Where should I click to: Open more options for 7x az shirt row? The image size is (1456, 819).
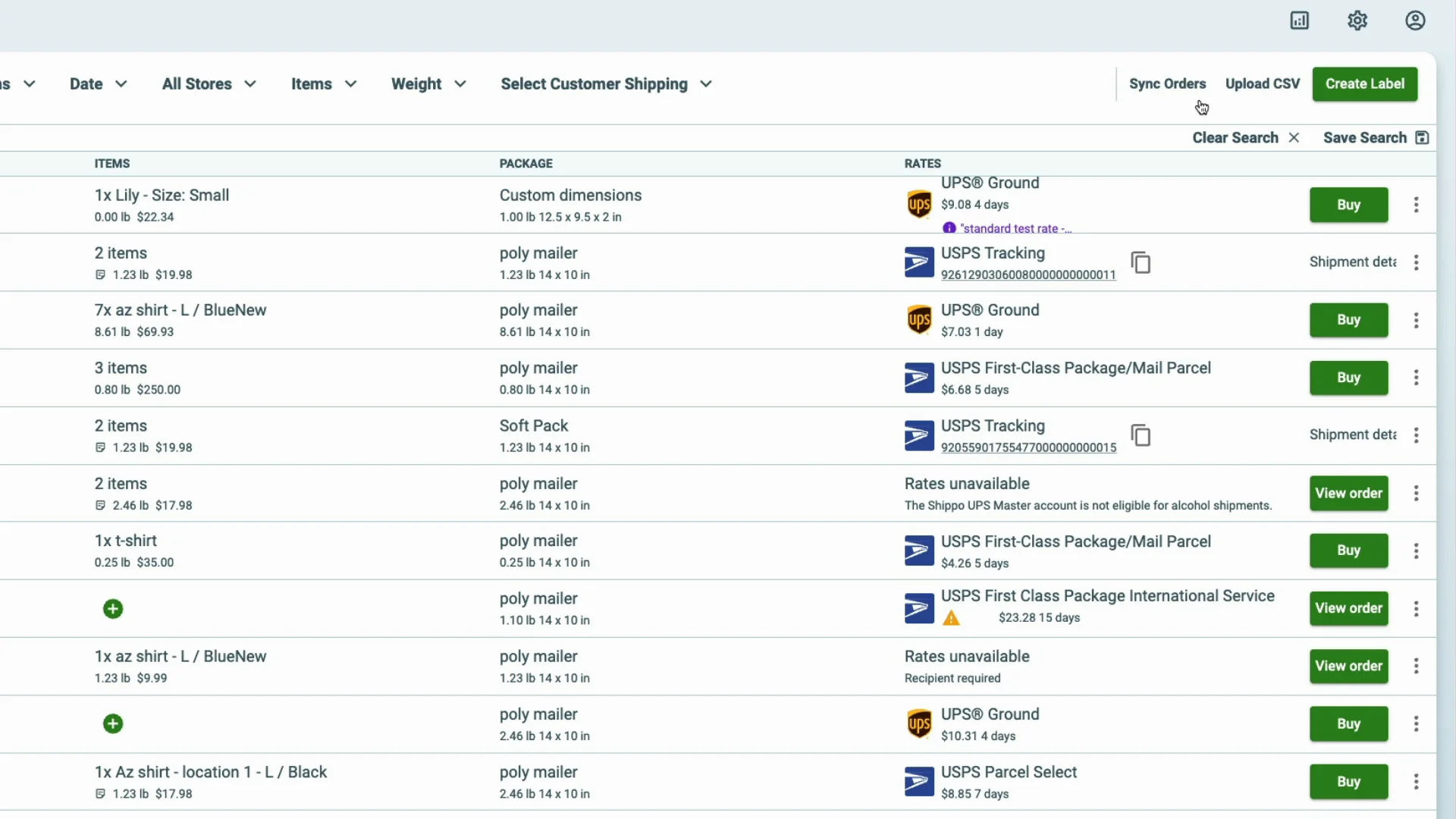click(1416, 320)
